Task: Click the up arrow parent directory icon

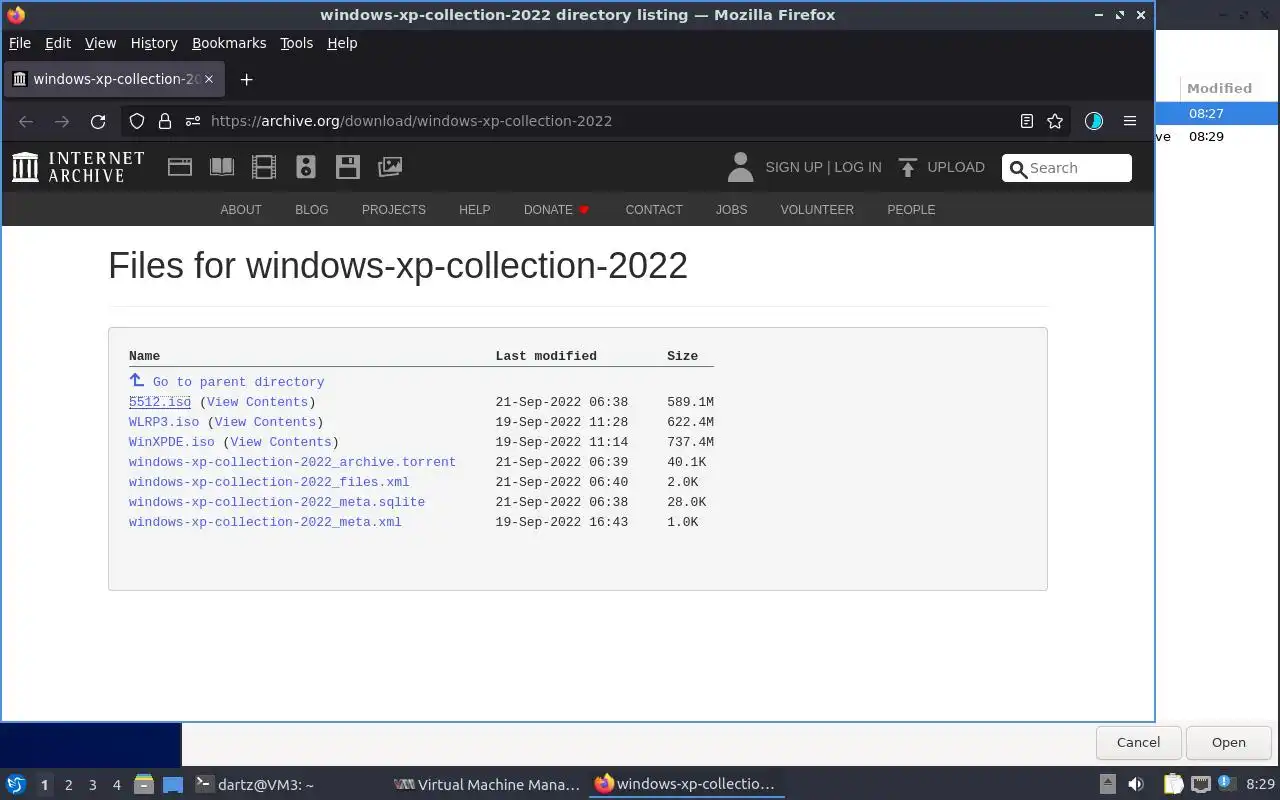Action: pos(137,380)
